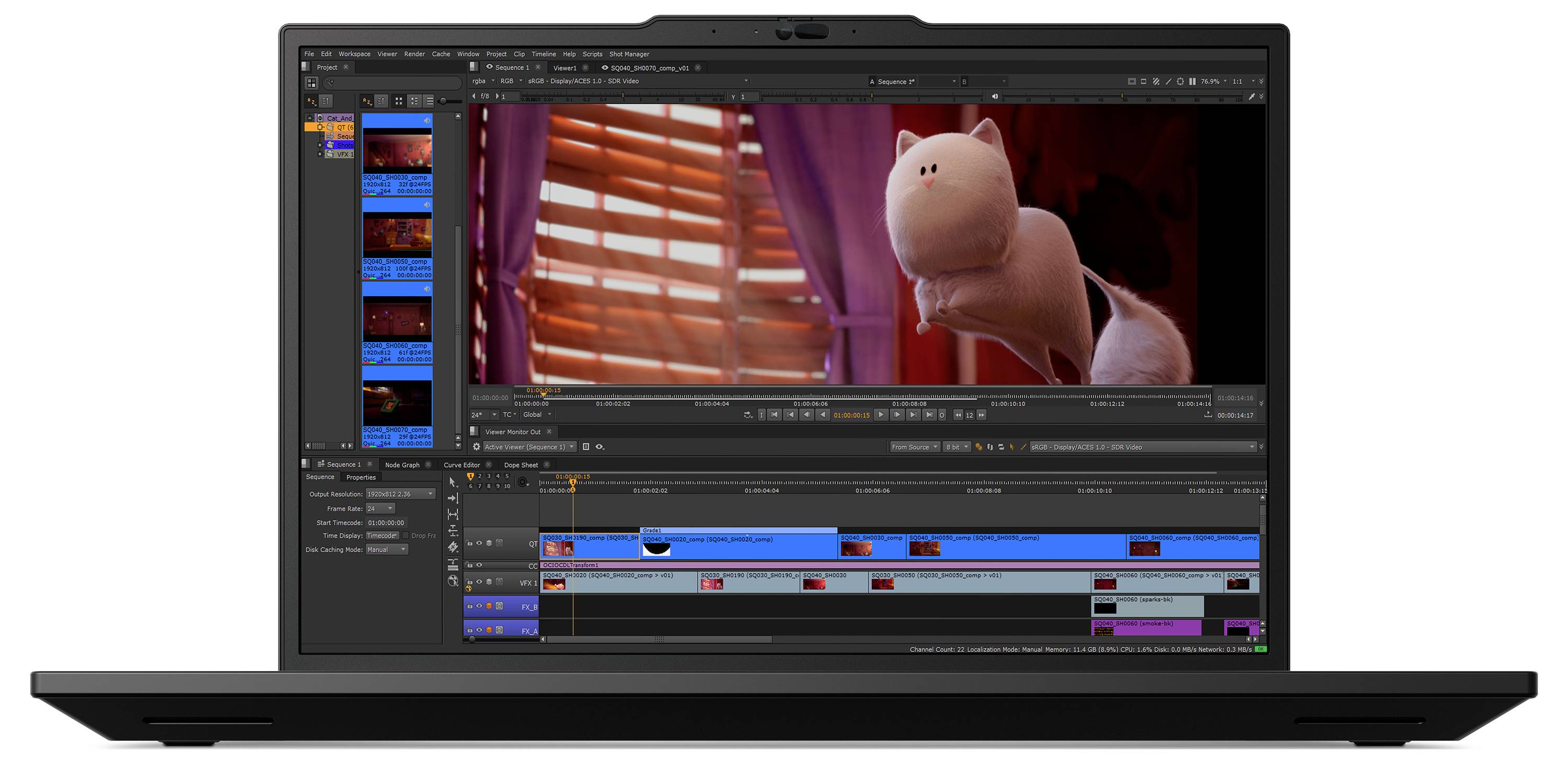The image size is (1568, 764).
Task: Enable the Drop Frame checkbox
Action: [x=406, y=535]
